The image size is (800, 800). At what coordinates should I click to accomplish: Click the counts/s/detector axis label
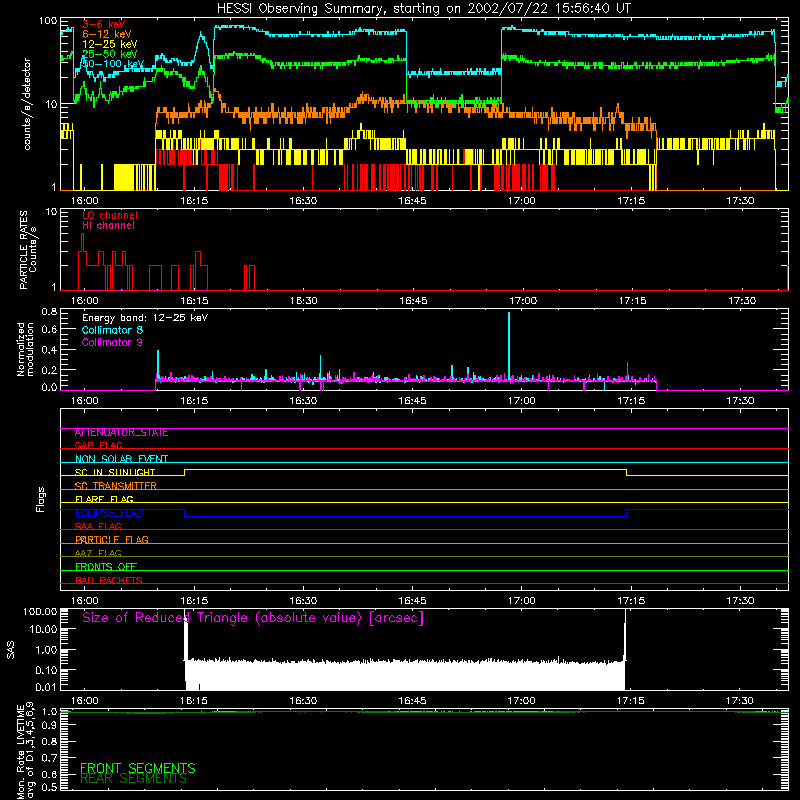click(27, 104)
